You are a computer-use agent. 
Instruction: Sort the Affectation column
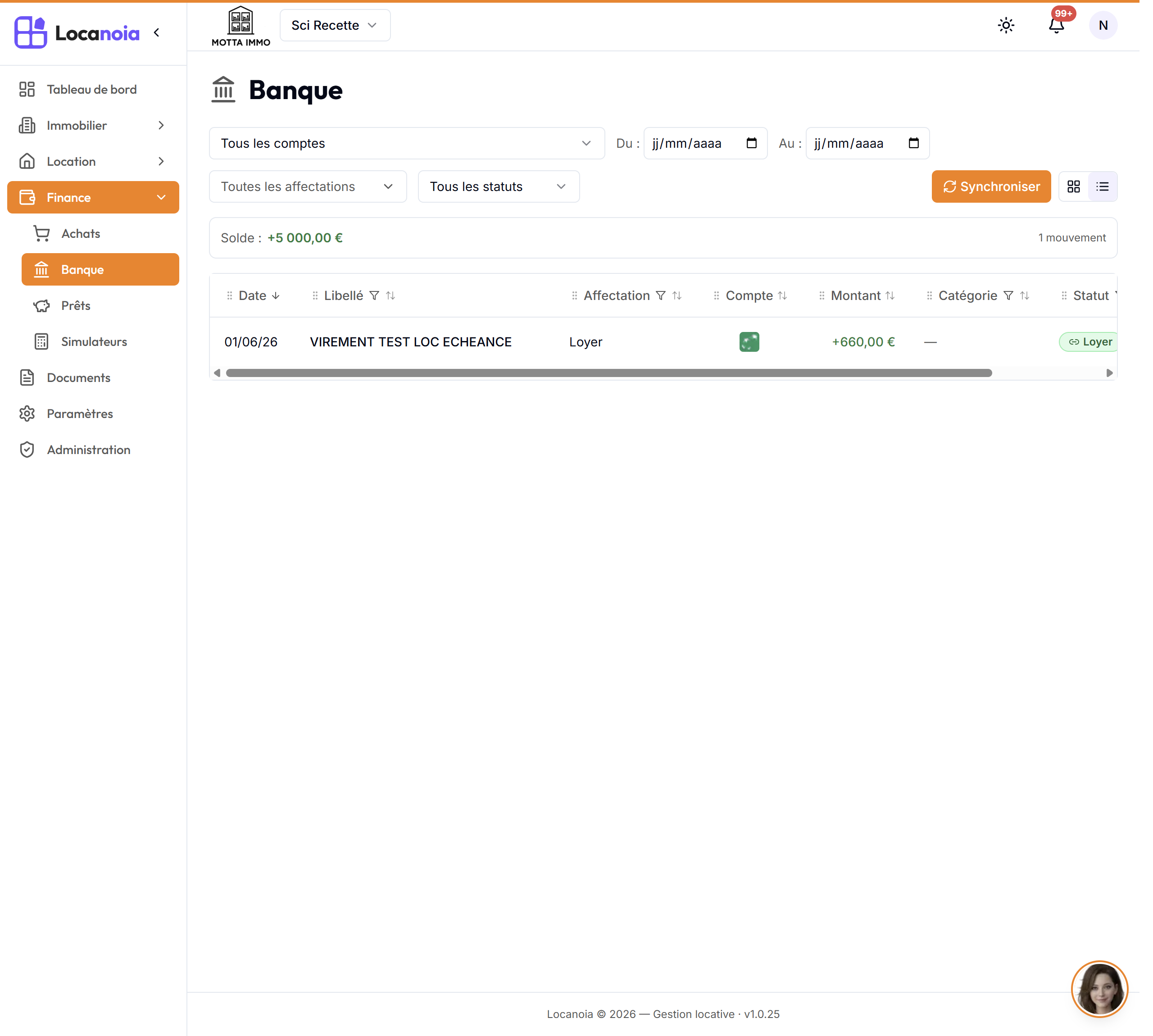pos(676,296)
